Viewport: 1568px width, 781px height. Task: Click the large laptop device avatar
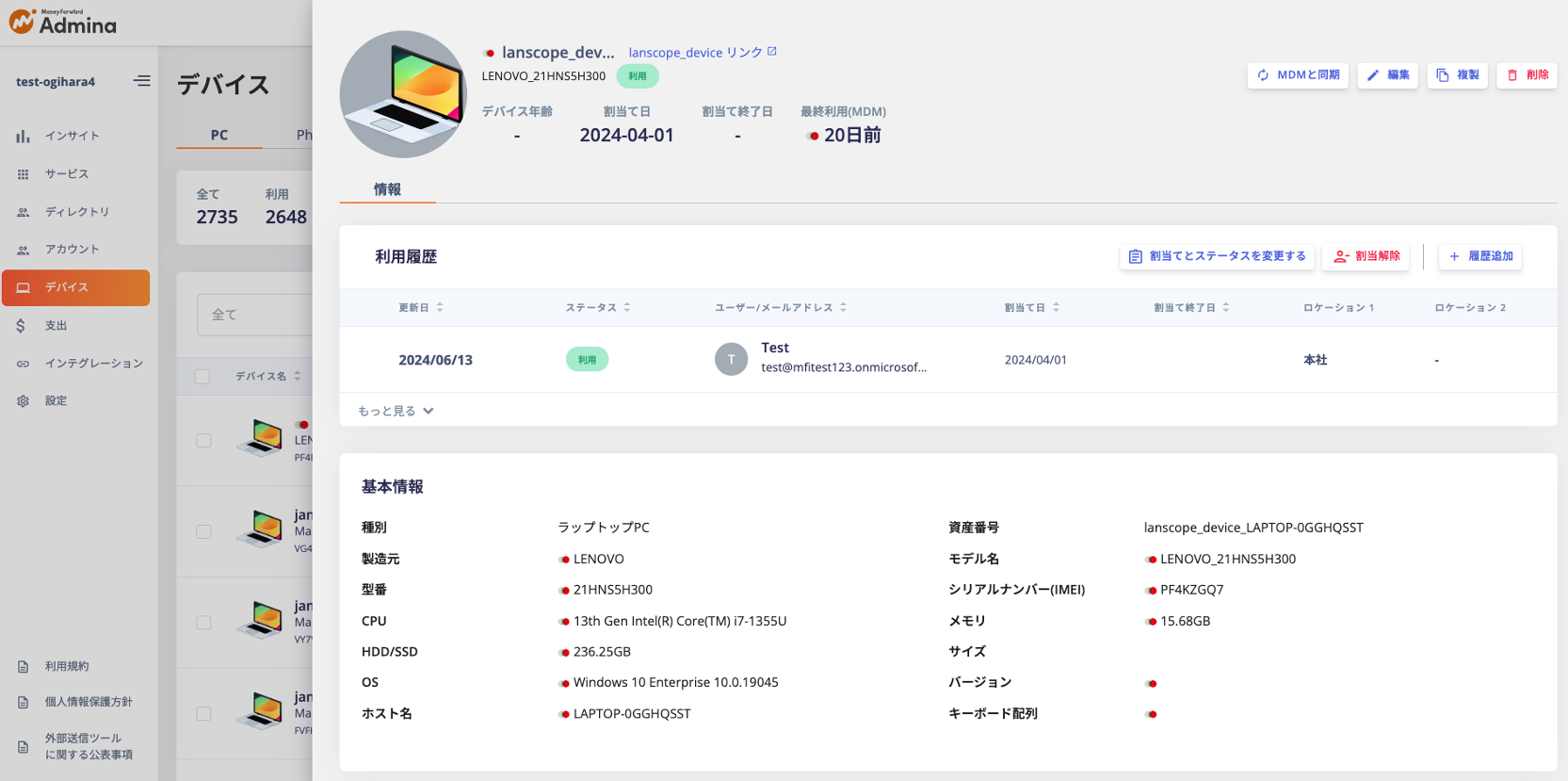[x=403, y=94]
